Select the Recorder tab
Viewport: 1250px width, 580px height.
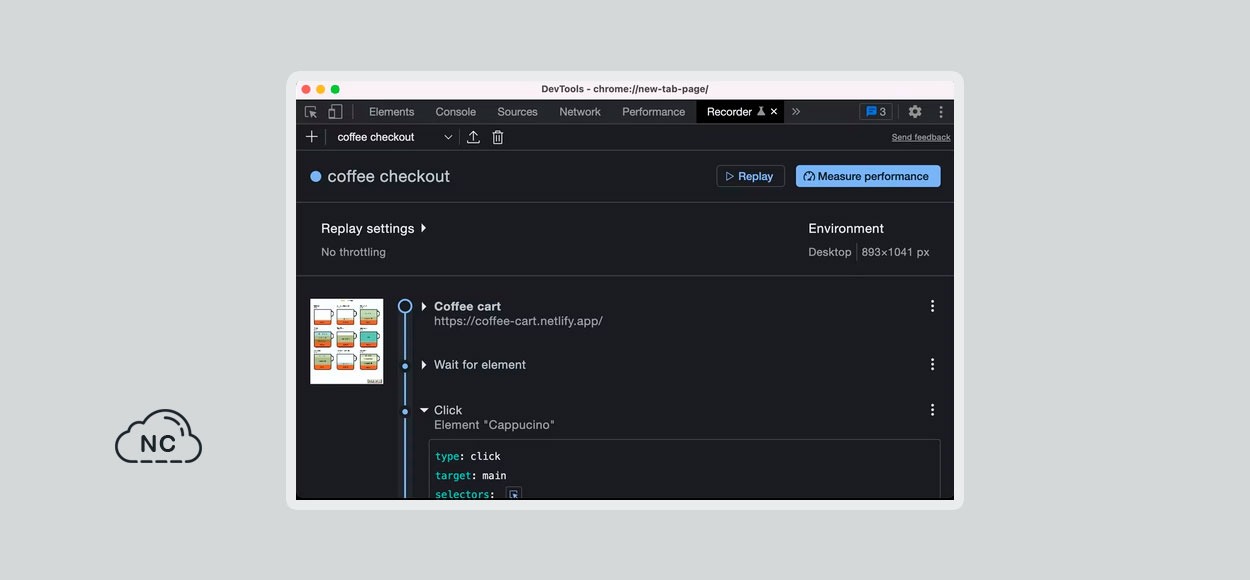click(729, 112)
